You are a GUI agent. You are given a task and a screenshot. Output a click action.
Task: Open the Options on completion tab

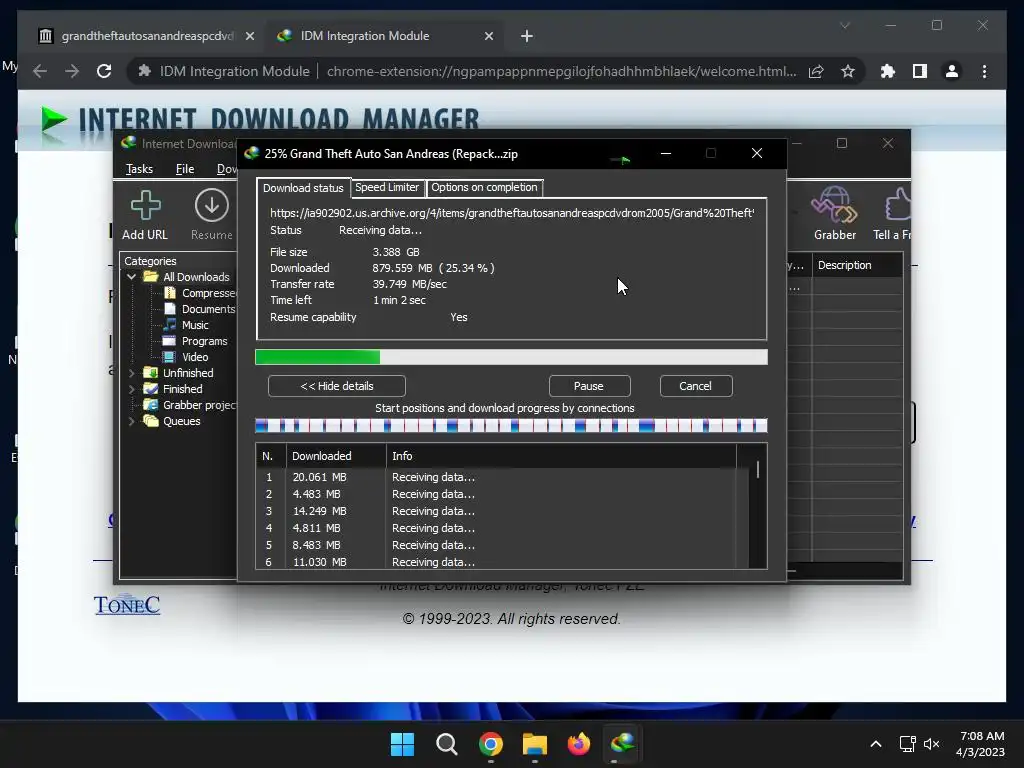[485, 187]
